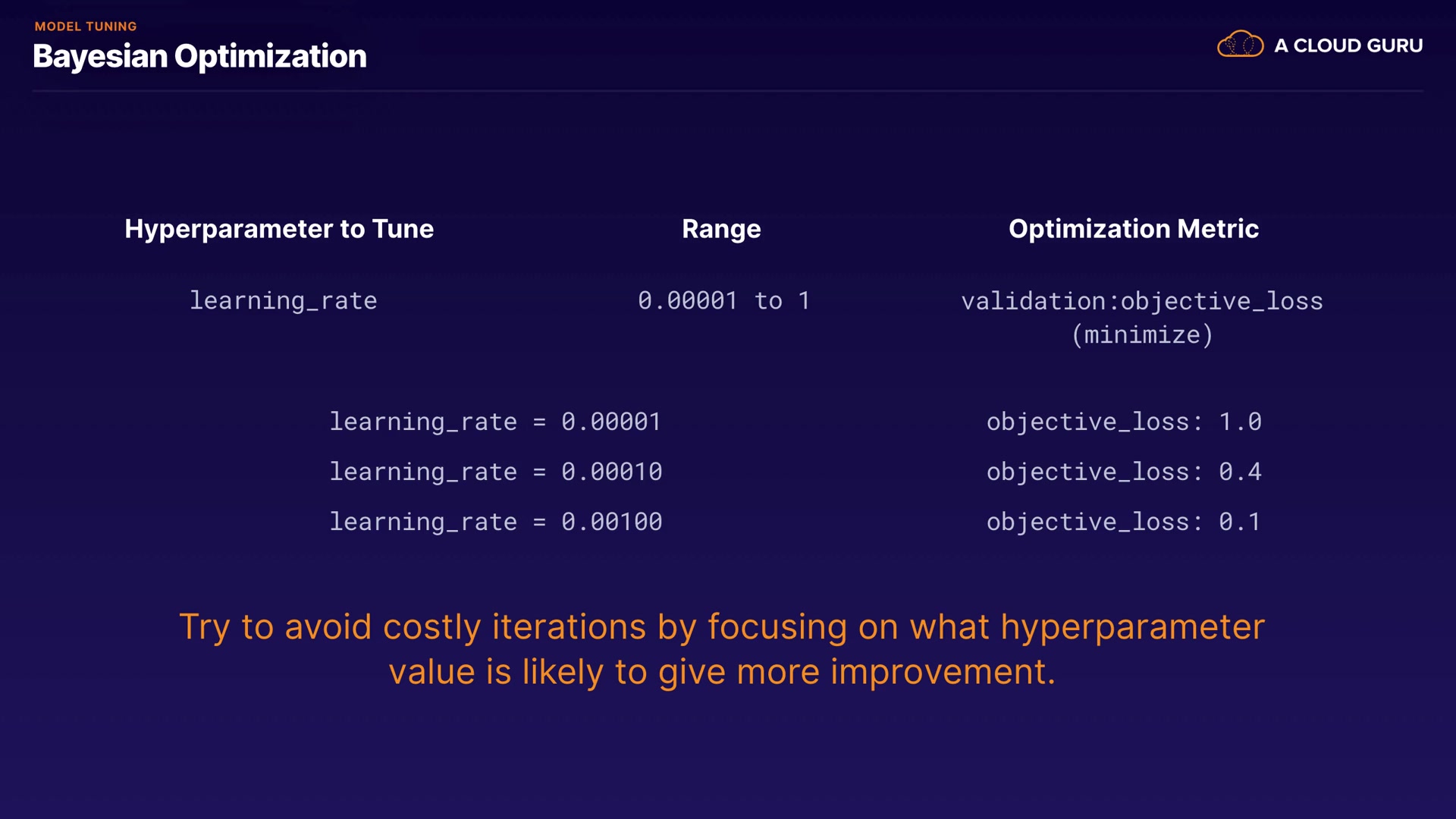Screen dimensions: 1456x819
Task: Click the 0.00001 to 1 range value
Action: pos(723,301)
